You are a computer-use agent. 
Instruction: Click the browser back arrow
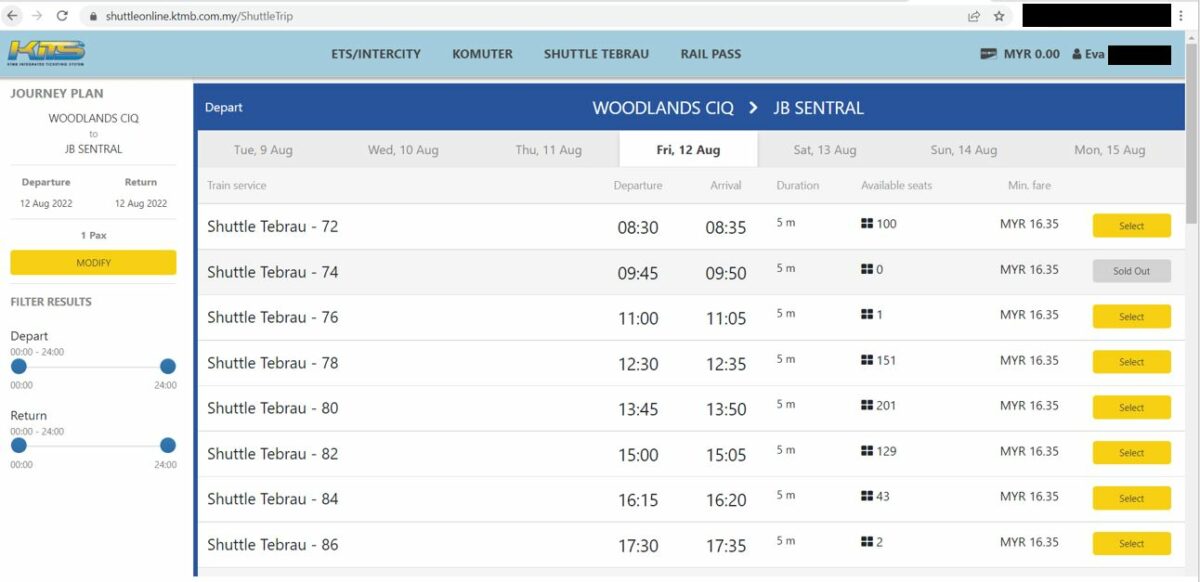[13, 16]
